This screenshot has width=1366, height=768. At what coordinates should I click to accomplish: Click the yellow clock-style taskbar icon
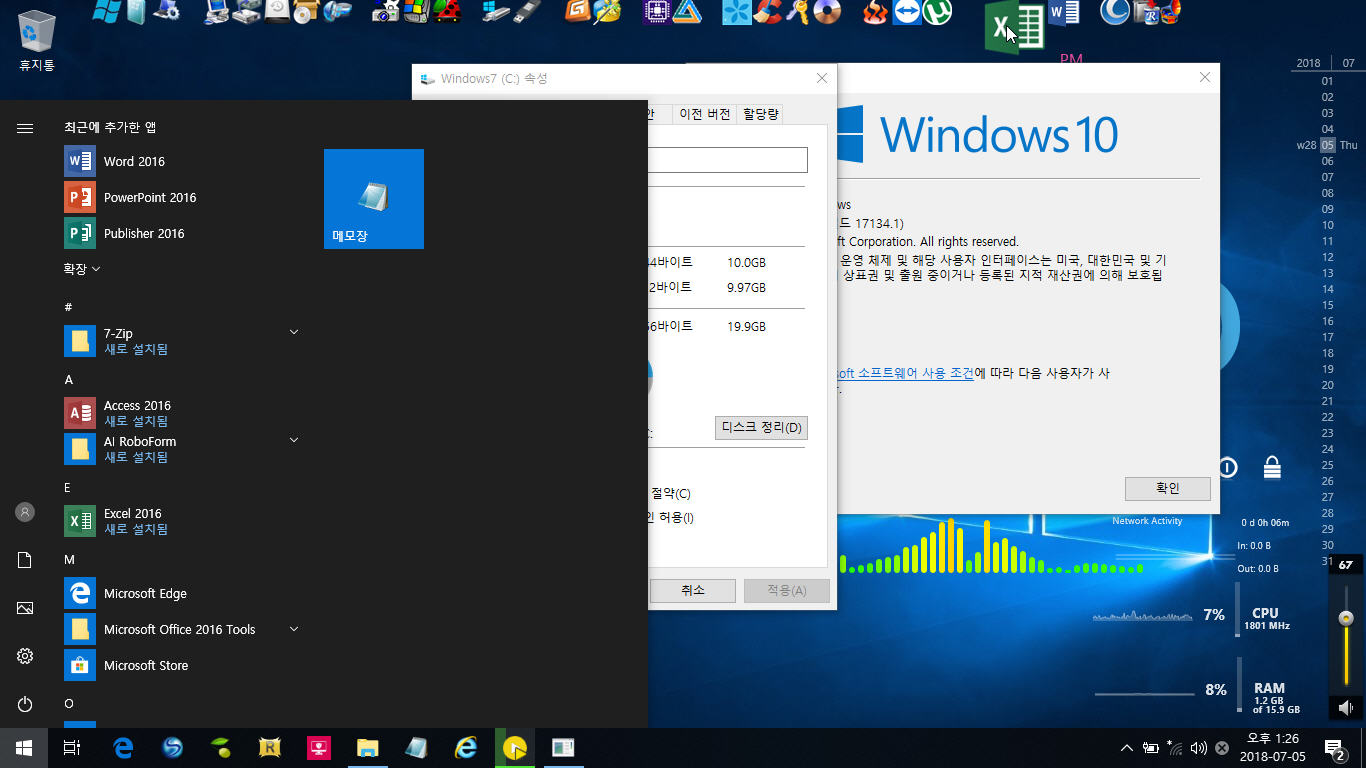pos(515,748)
